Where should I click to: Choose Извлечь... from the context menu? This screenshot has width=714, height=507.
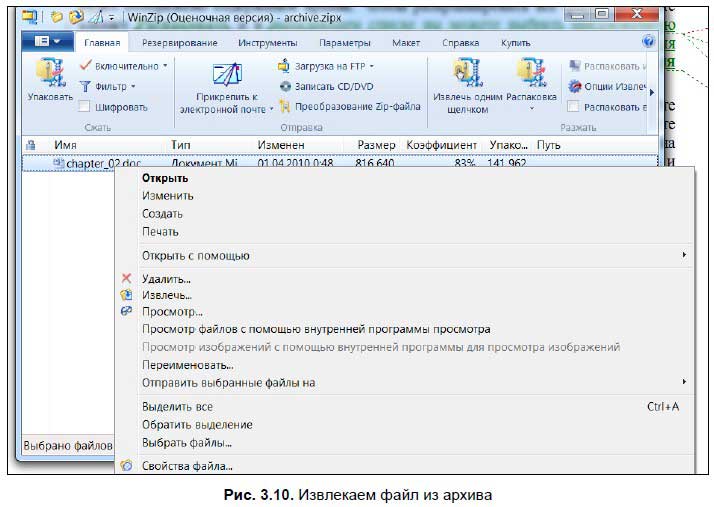point(166,295)
